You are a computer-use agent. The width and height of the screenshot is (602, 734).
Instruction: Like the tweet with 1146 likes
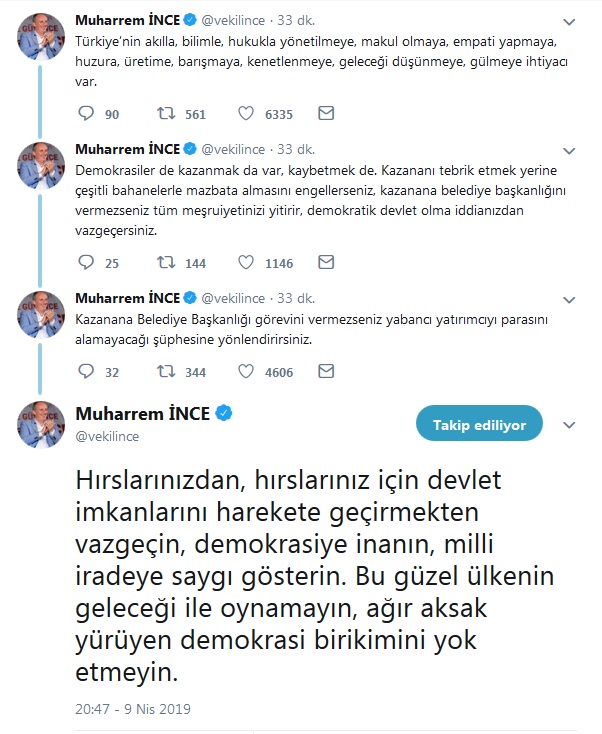point(246,263)
